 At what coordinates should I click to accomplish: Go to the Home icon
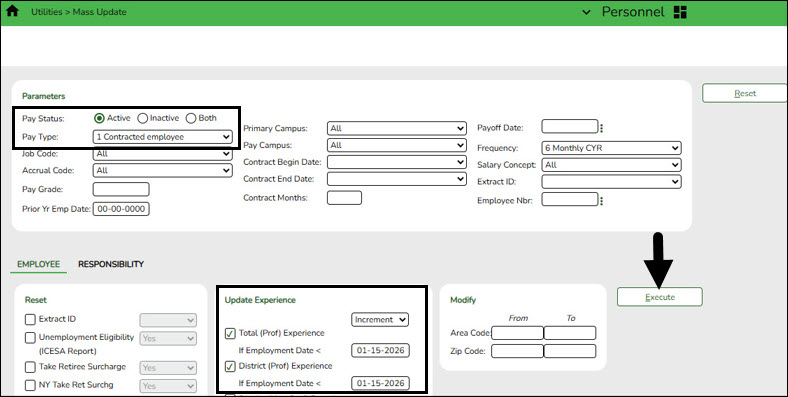12,11
